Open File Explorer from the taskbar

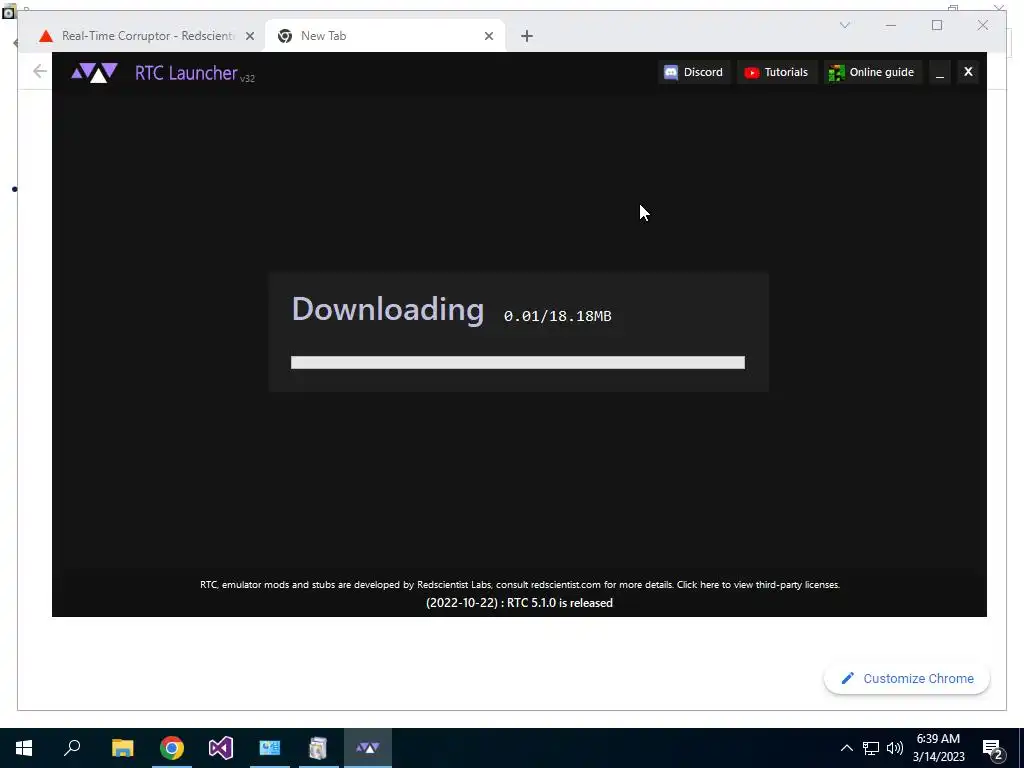pyautogui.click(x=122, y=748)
